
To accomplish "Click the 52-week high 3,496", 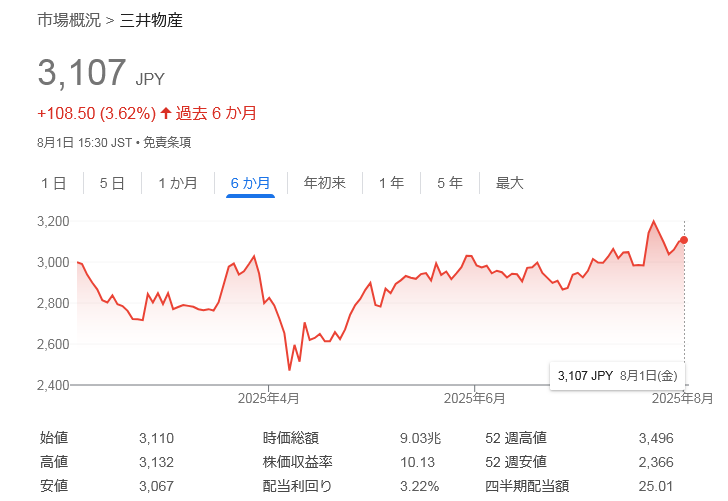I will point(656,438).
